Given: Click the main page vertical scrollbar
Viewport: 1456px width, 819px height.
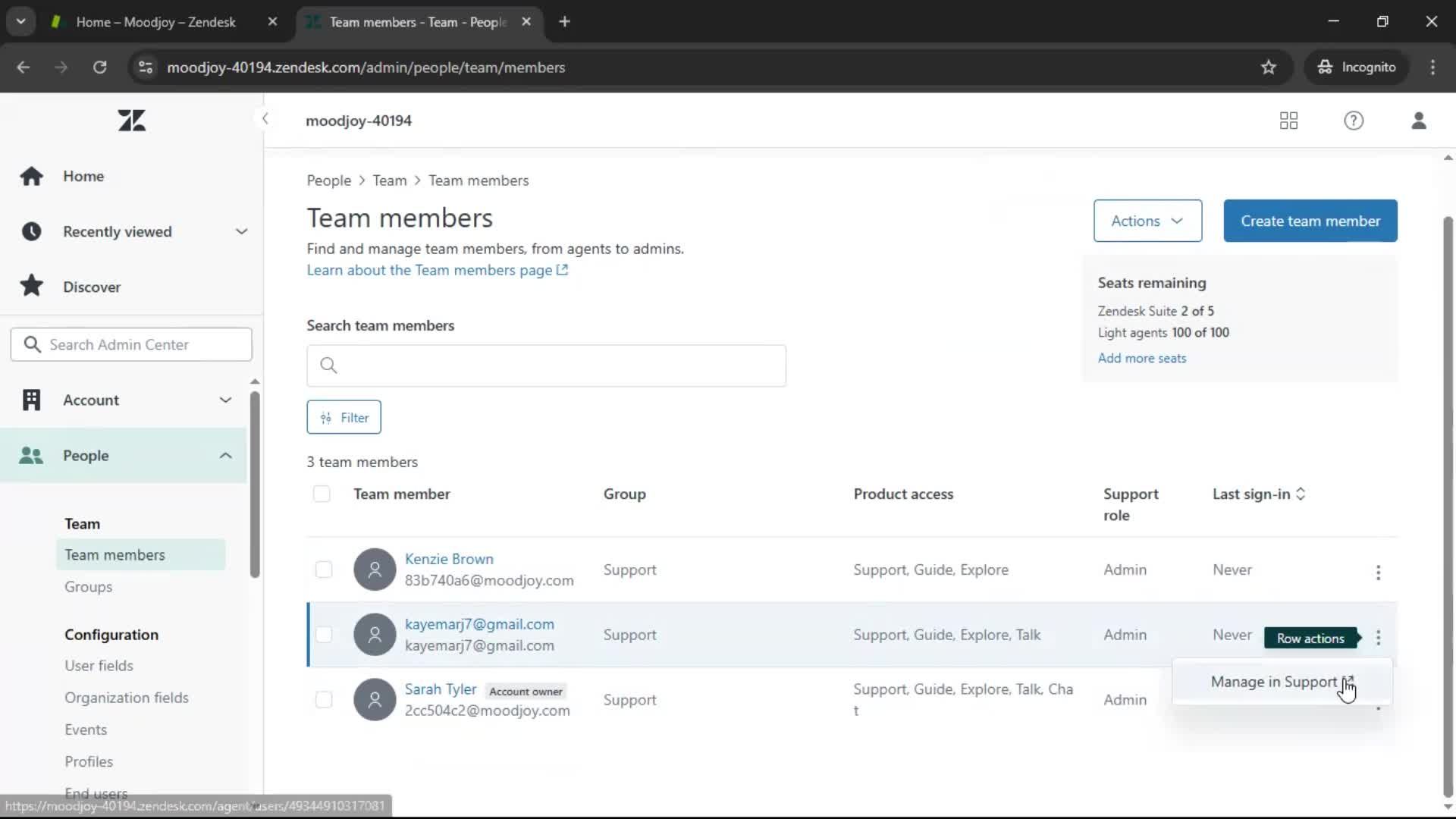Looking at the screenshot, I should (x=1448, y=508).
